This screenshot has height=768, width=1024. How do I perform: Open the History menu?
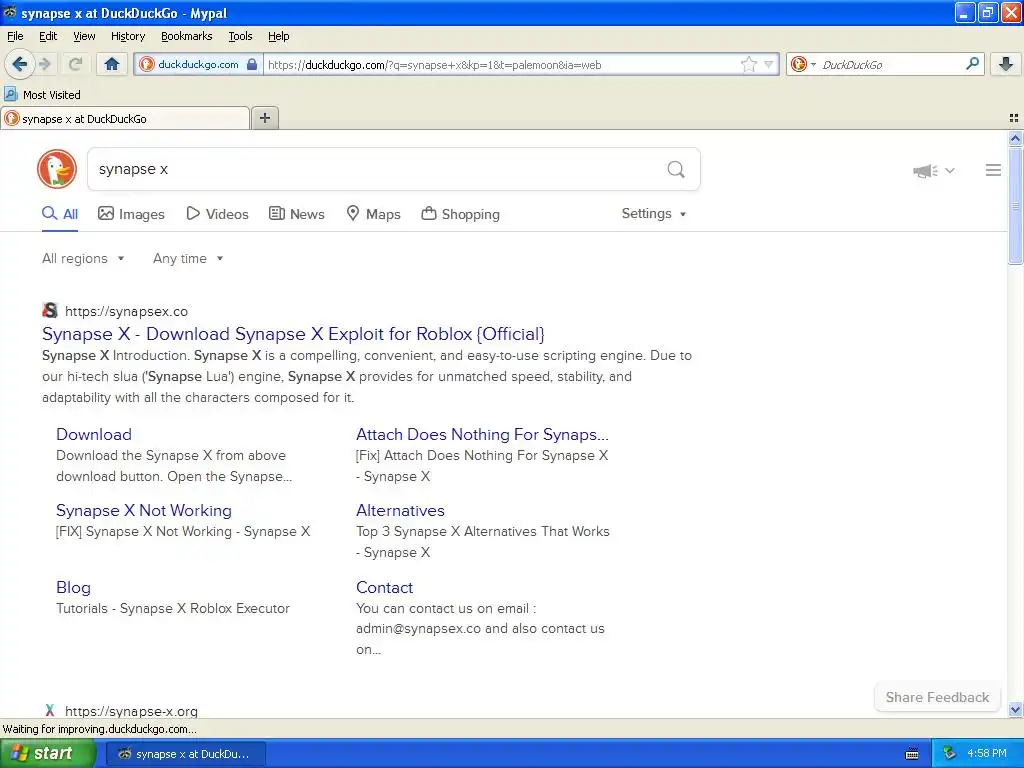pyautogui.click(x=128, y=36)
